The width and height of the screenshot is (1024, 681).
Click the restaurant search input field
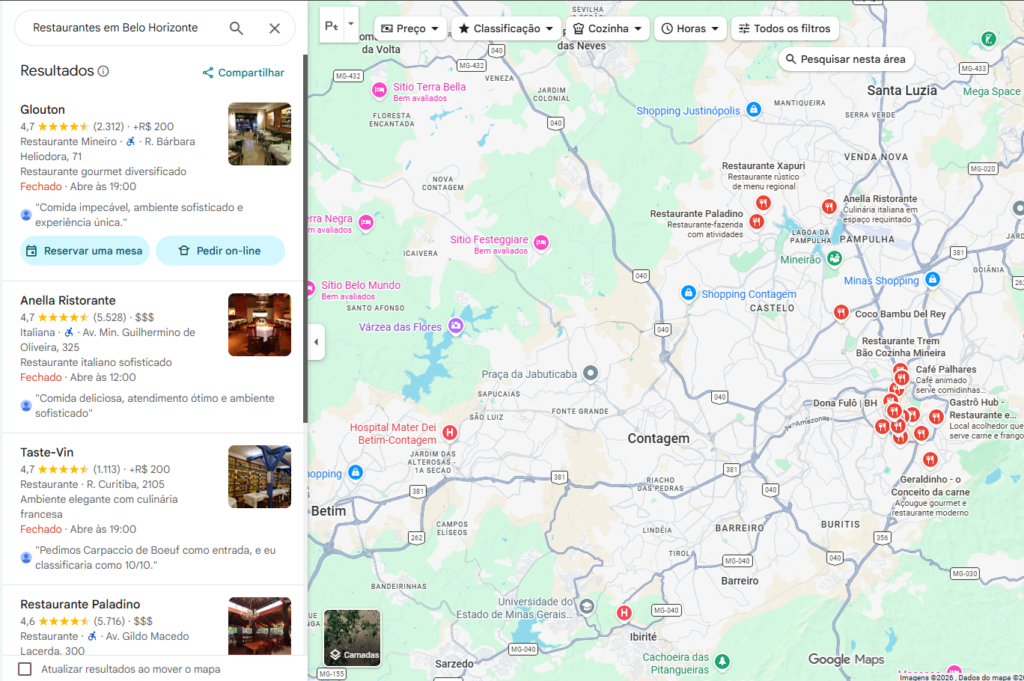click(x=120, y=29)
